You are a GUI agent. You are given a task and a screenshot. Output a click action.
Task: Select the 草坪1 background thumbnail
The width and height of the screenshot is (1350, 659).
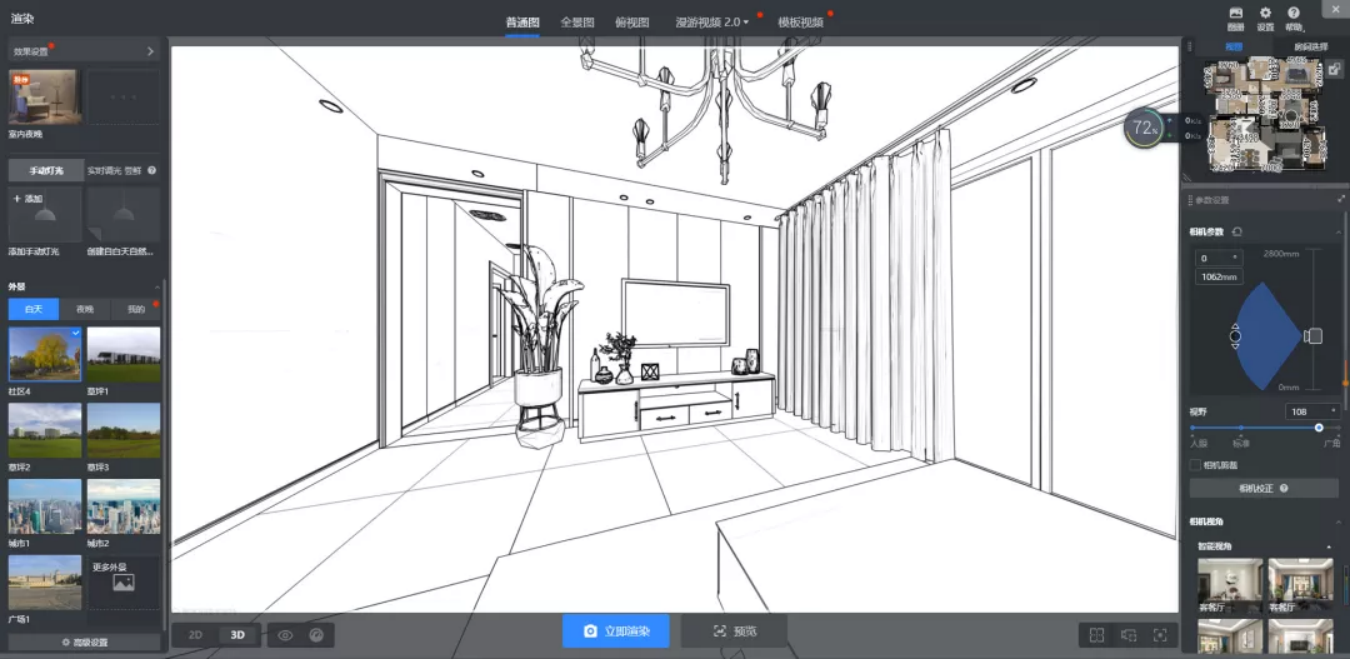(123, 354)
